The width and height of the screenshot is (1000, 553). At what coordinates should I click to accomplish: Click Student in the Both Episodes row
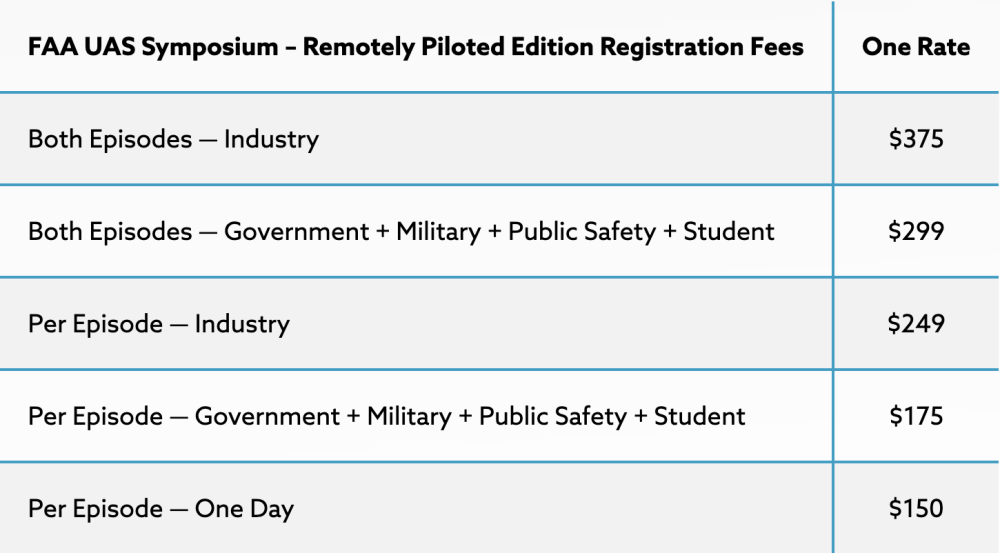(x=729, y=231)
